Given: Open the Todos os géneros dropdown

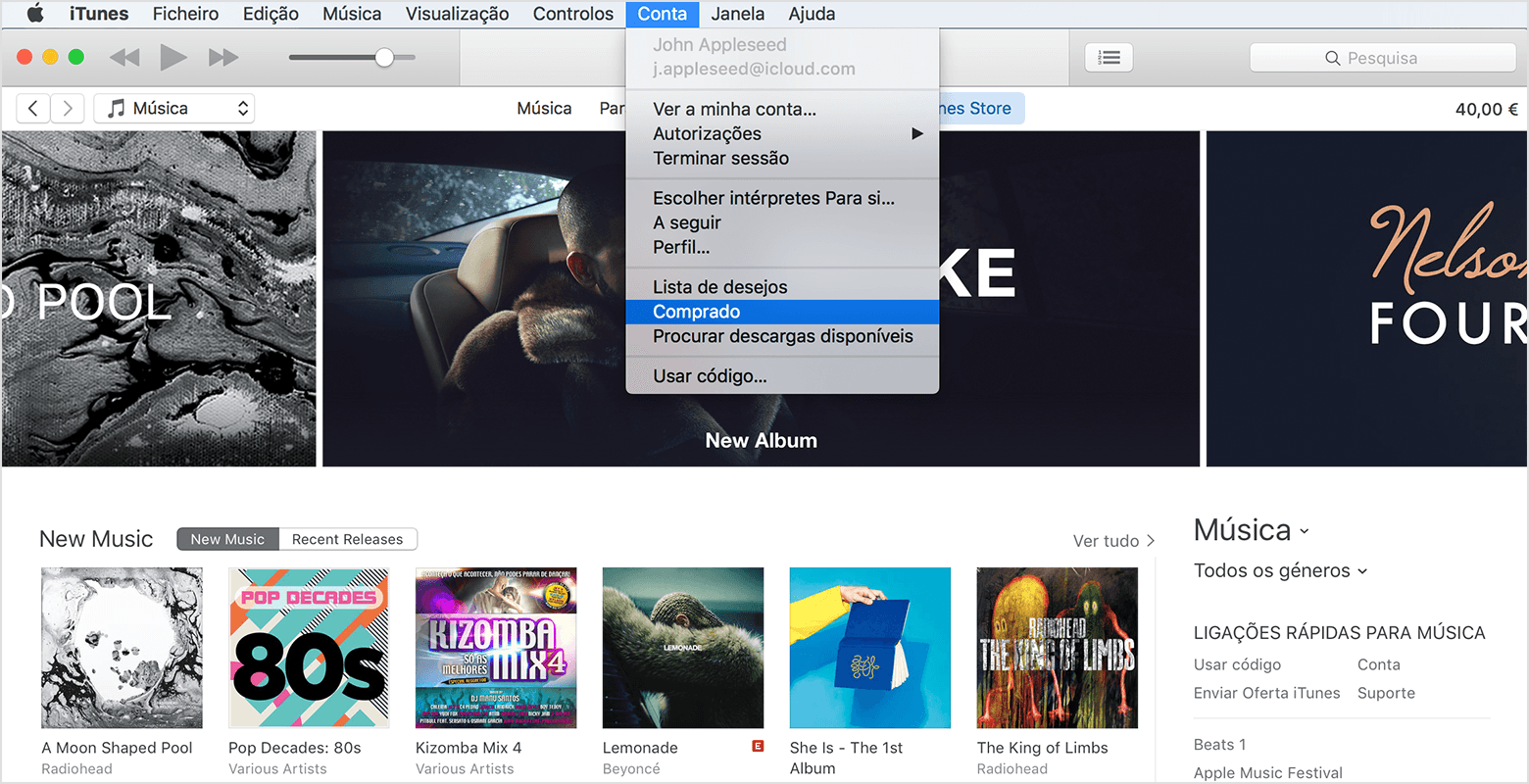Looking at the screenshot, I should (x=1279, y=570).
